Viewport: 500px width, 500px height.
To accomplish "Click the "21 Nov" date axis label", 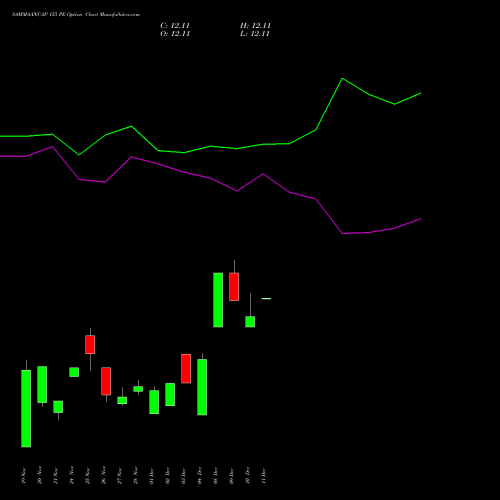I will click(56, 475).
